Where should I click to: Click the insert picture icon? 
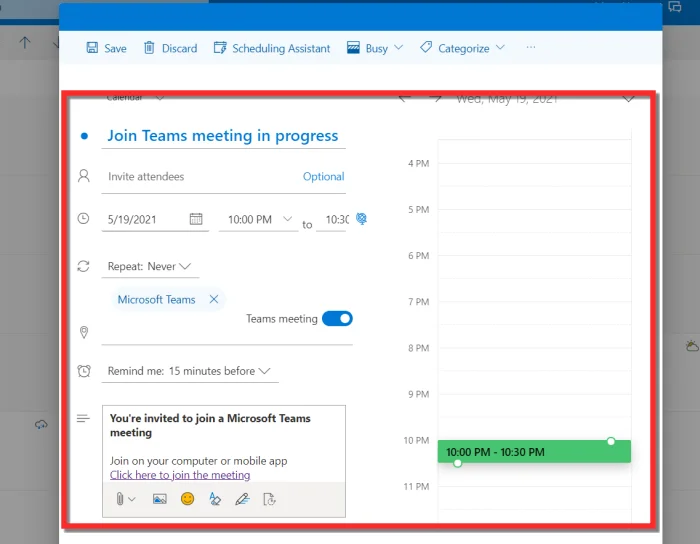tap(159, 499)
